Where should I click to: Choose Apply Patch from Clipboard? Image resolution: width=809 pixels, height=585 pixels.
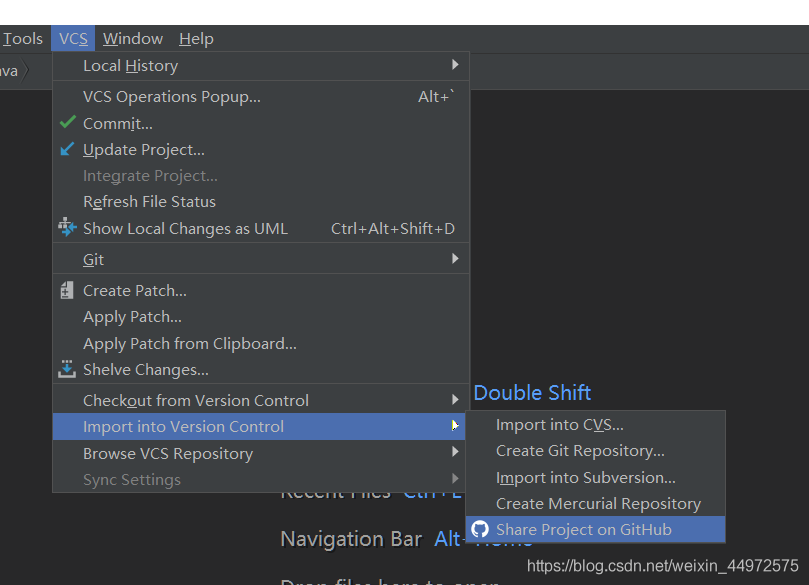pos(261,344)
